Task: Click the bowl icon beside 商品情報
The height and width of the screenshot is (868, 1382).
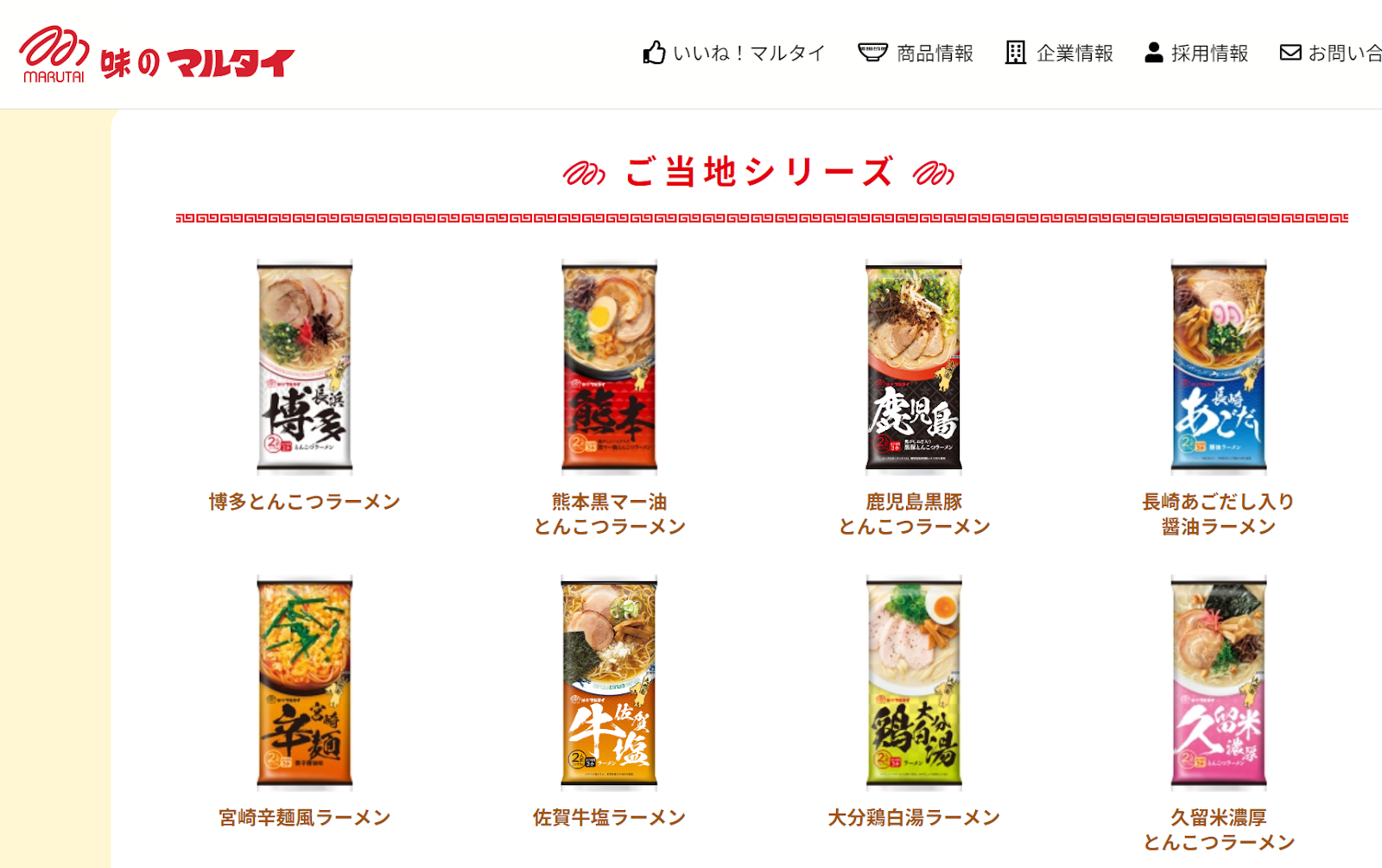Action: click(x=872, y=53)
